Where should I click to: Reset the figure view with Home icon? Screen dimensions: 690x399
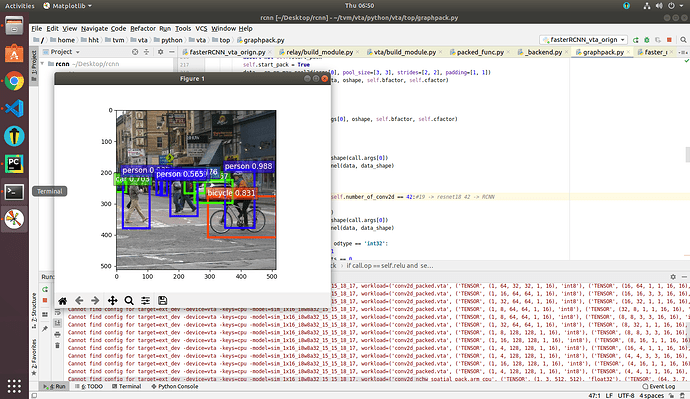62,301
